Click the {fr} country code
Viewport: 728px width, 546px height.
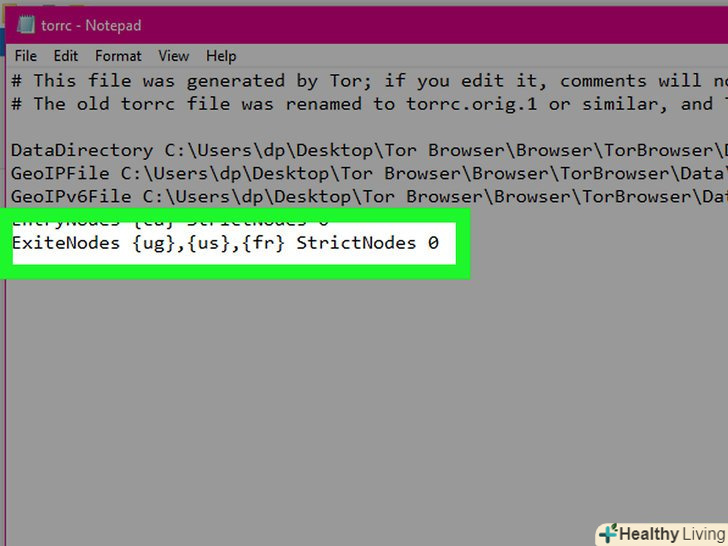(x=263, y=243)
